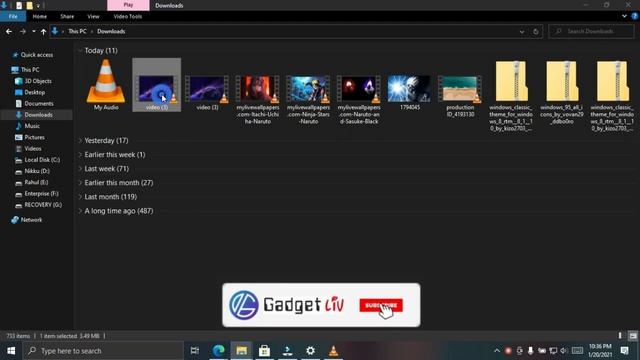Open the Videos folder in sidebar
The width and height of the screenshot is (640, 360).
[x=28, y=149]
